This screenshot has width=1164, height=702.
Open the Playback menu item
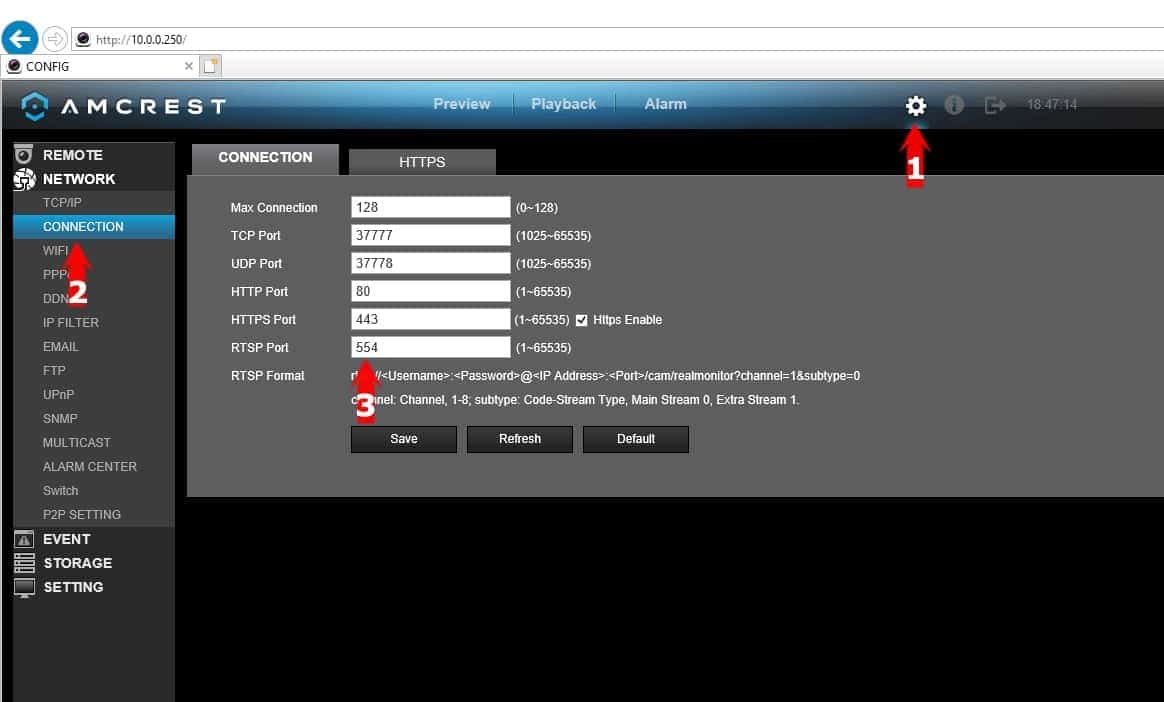pyautogui.click(x=563, y=104)
